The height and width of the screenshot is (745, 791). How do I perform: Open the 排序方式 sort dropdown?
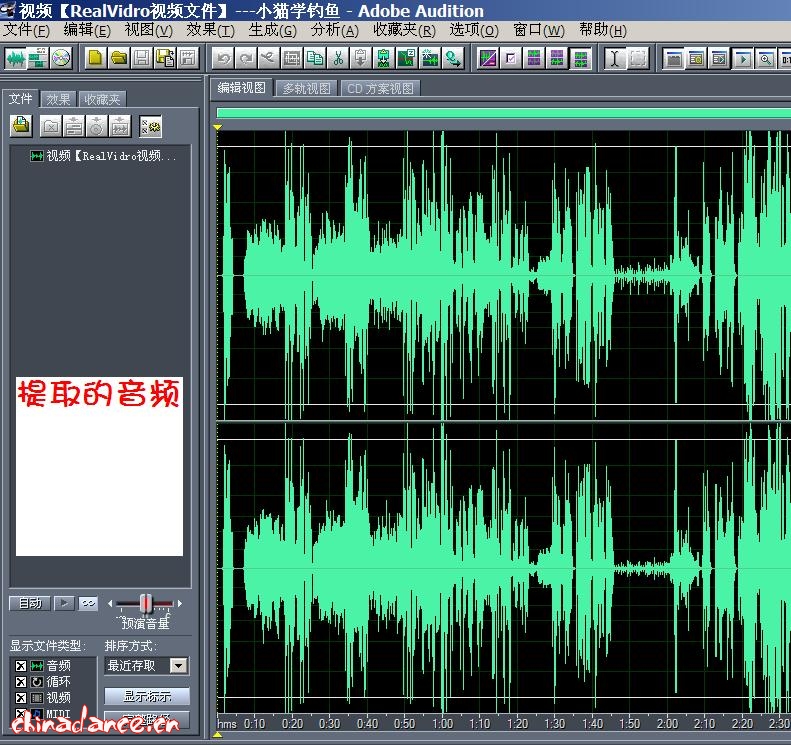point(178,666)
